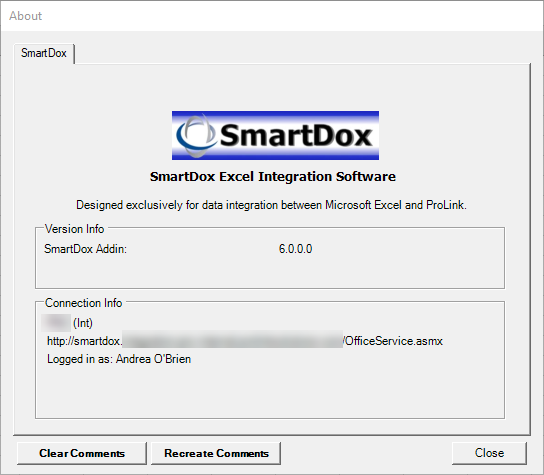Click the Version Info group label
The height and width of the screenshot is (475, 544).
coord(75,229)
